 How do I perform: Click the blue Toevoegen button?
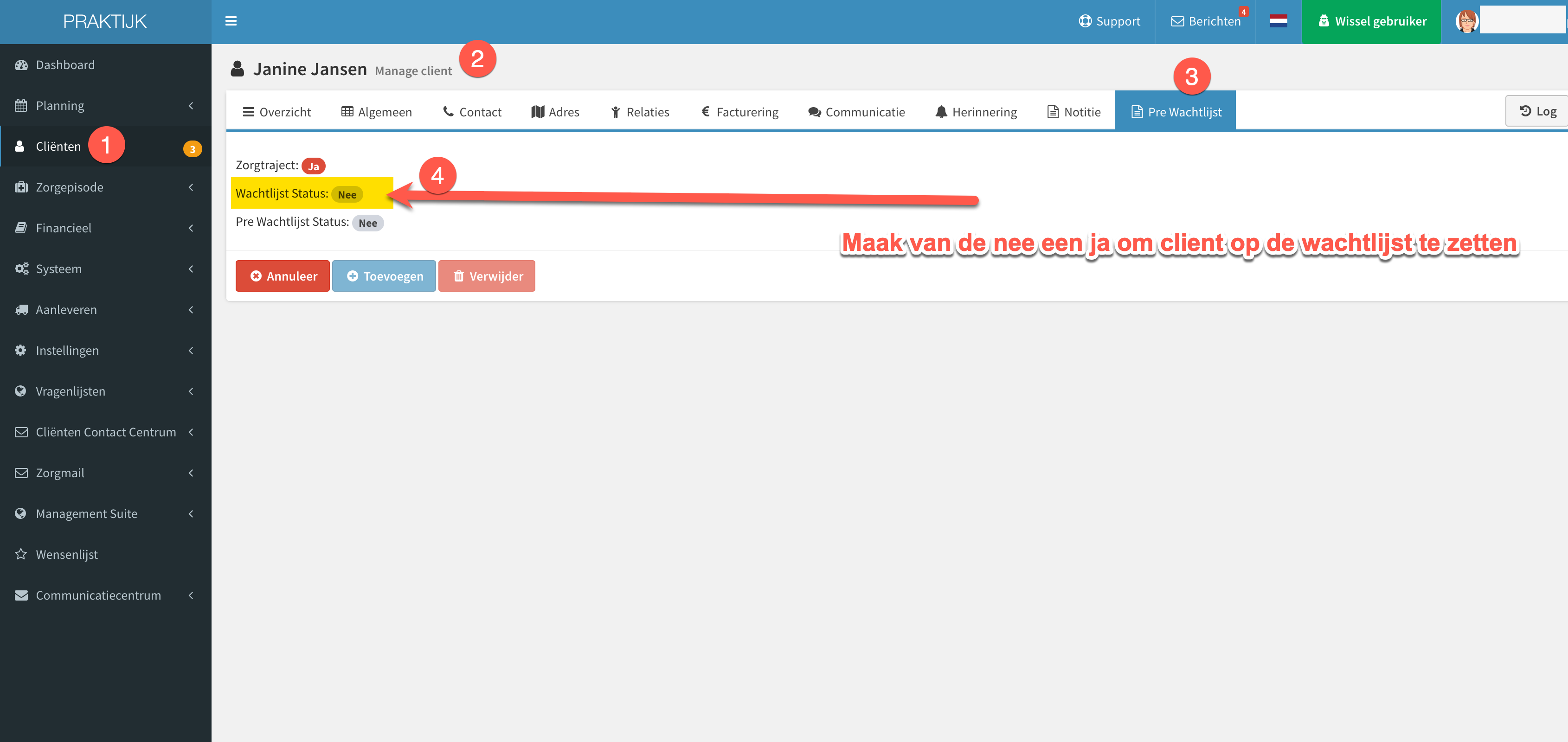[384, 276]
